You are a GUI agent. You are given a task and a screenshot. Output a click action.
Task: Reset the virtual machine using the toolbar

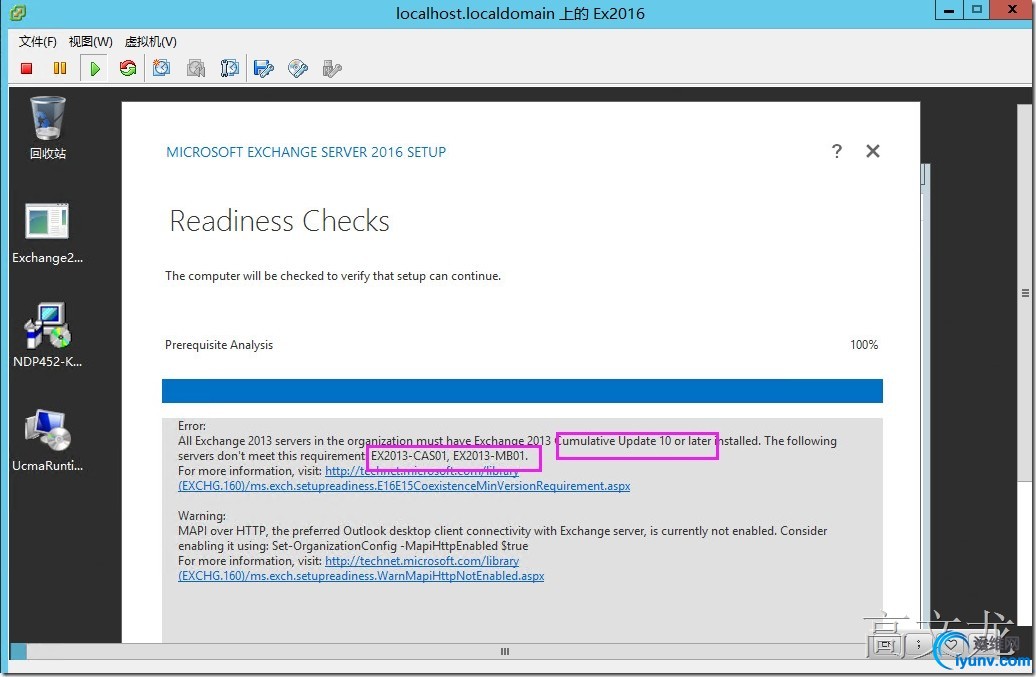click(128, 68)
